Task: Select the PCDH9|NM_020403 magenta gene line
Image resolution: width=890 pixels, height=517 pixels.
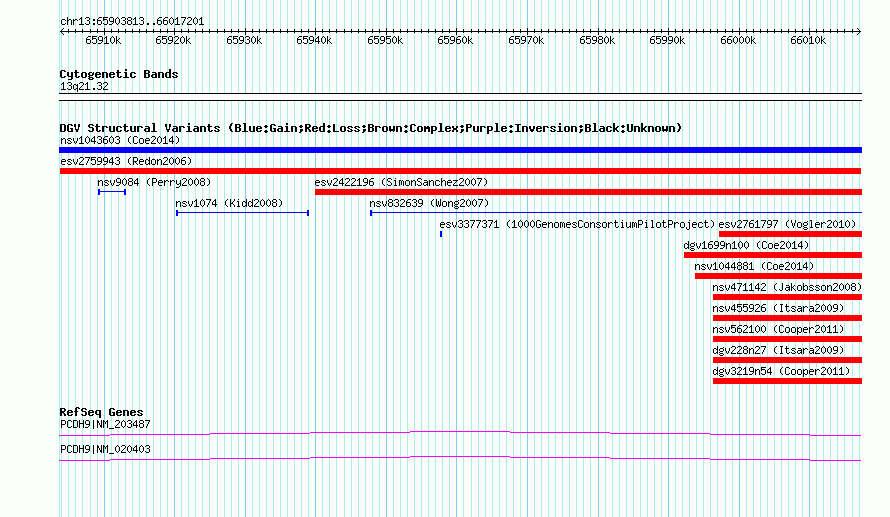Action: pyautogui.click(x=460, y=459)
